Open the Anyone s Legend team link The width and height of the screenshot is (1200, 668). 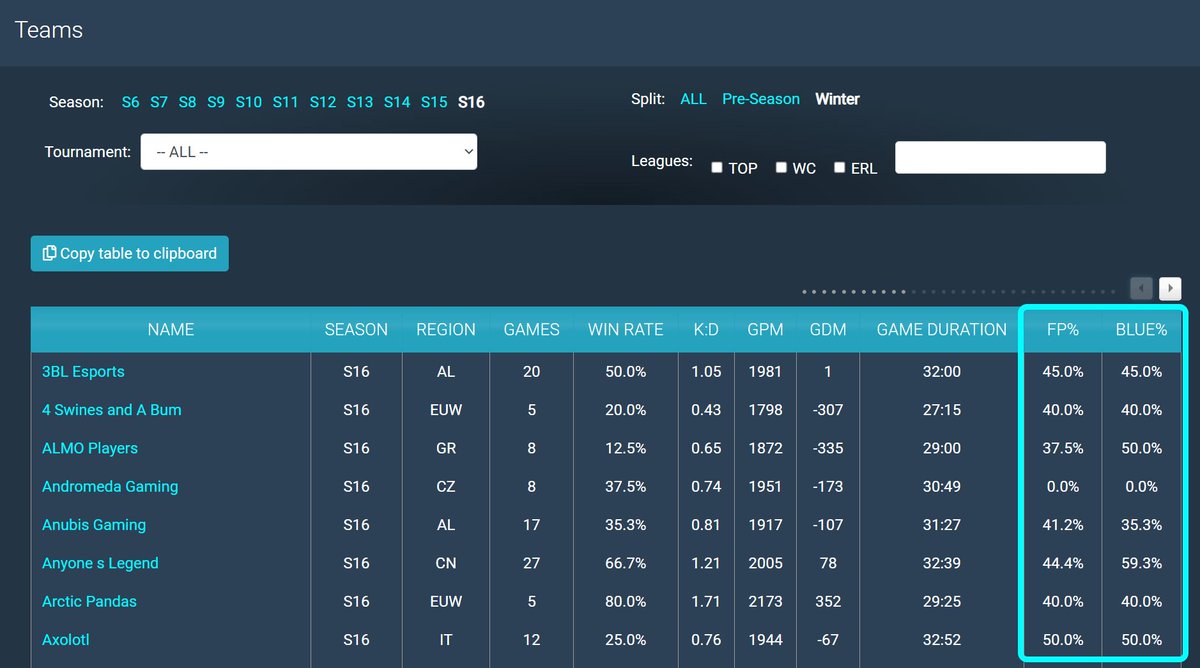(100, 563)
